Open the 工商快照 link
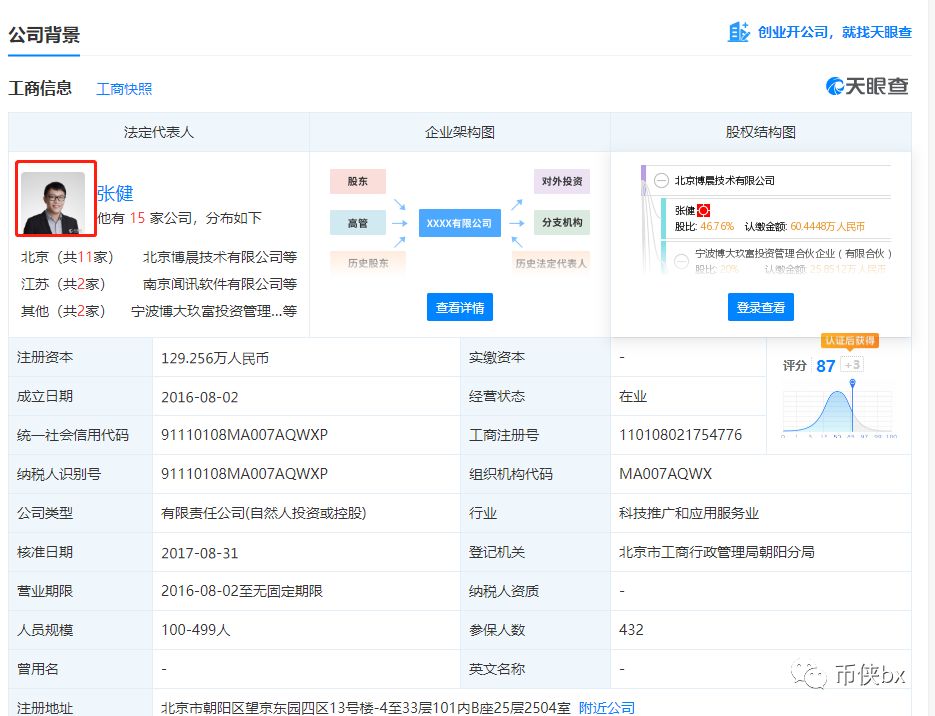The height and width of the screenshot is (716, 935). point(124,89)
